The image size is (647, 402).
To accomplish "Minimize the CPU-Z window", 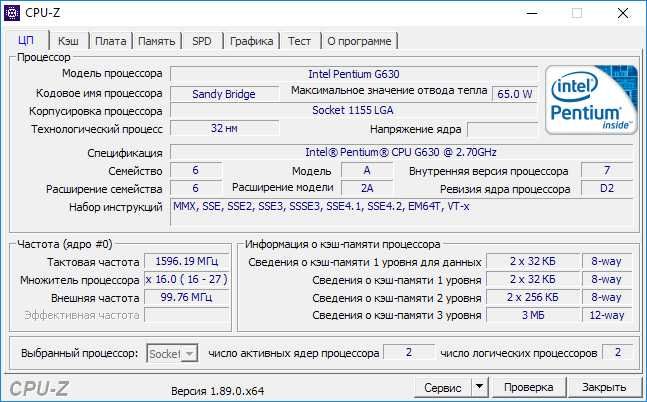I will (x=532, y=13).
